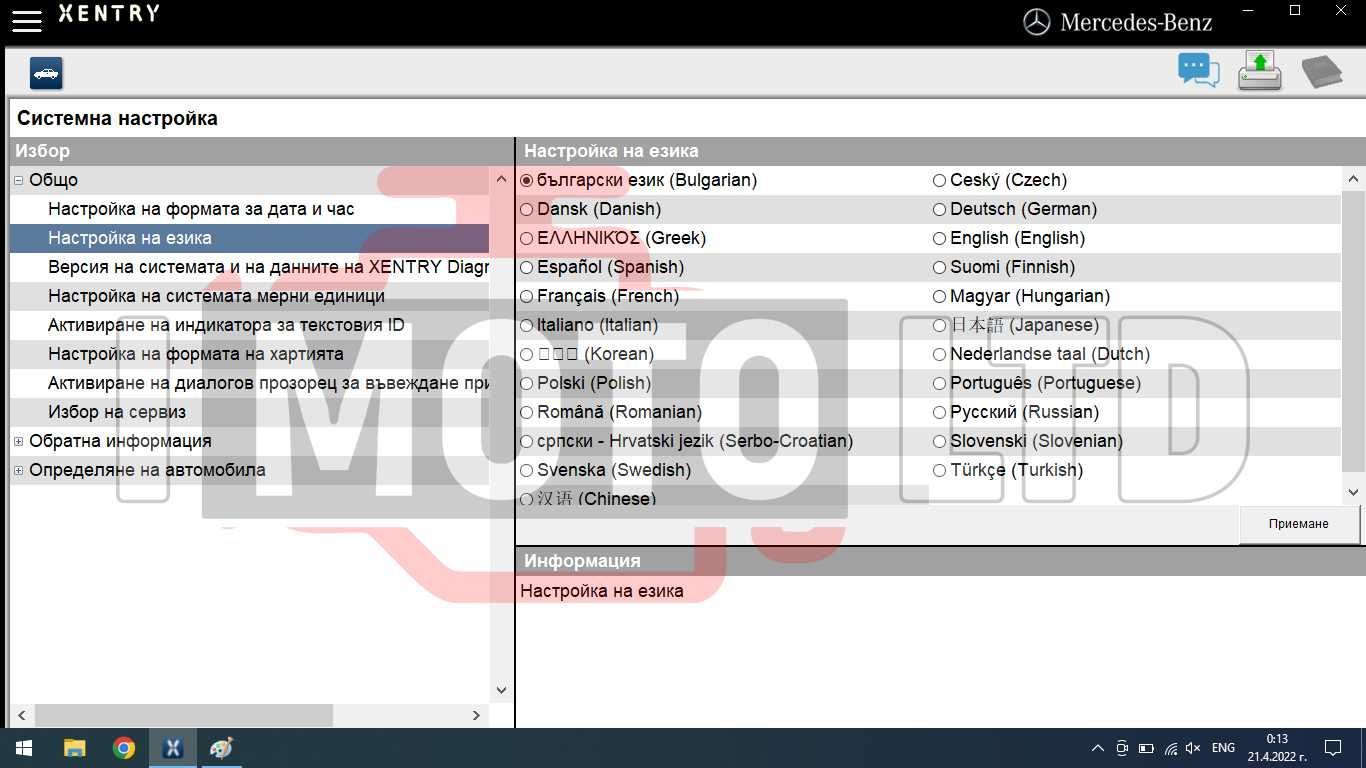Open the Paint app in taskbar
Image resolution: width=1366 pixels, height=768 pixels.
coord(221,748)
